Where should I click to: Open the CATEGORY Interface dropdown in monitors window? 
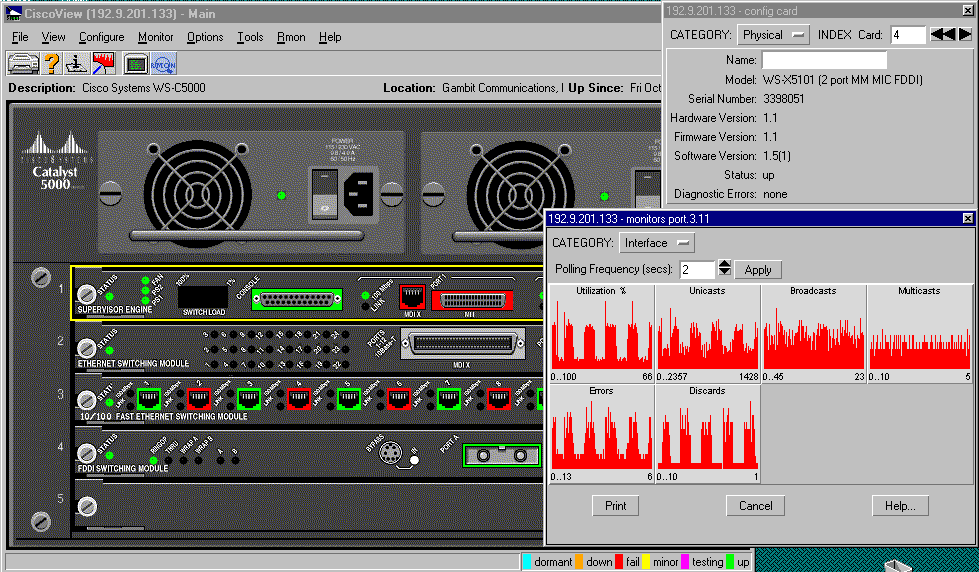click(656, 243)
